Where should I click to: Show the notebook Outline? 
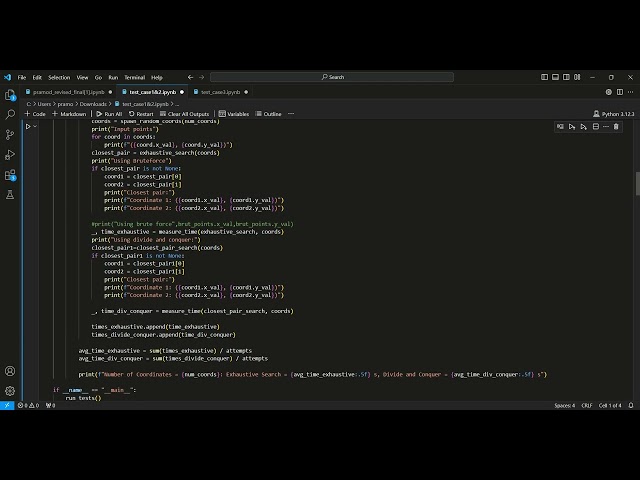tap(268, 114)
